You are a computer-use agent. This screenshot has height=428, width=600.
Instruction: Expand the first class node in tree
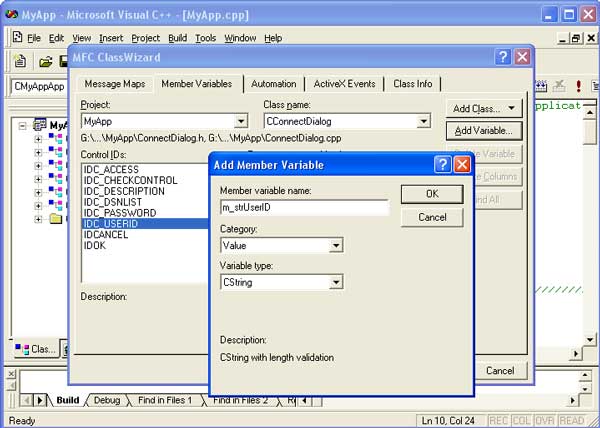click(x=38, y=139)
